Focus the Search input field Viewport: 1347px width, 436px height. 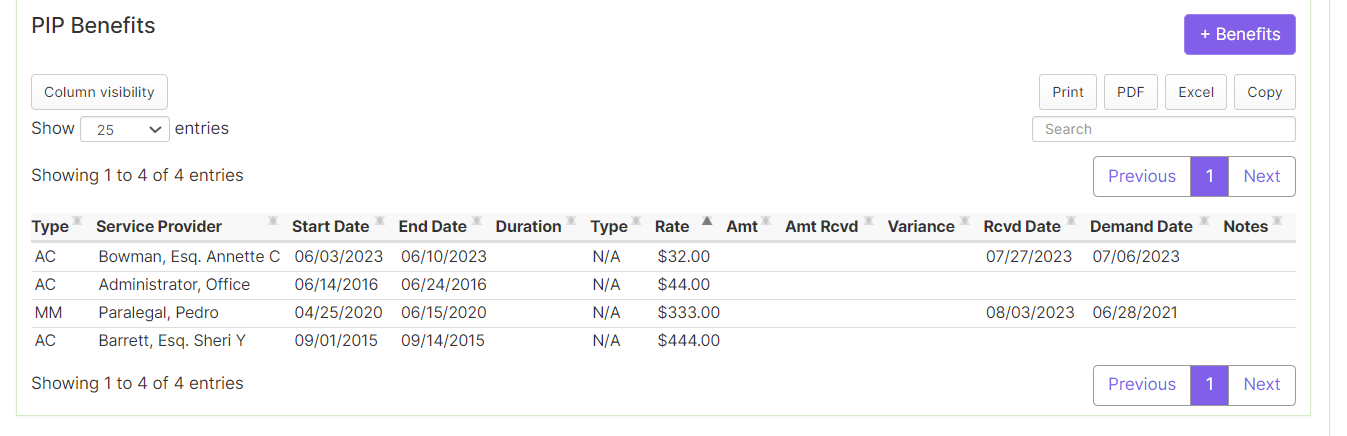pos(1164,129)
